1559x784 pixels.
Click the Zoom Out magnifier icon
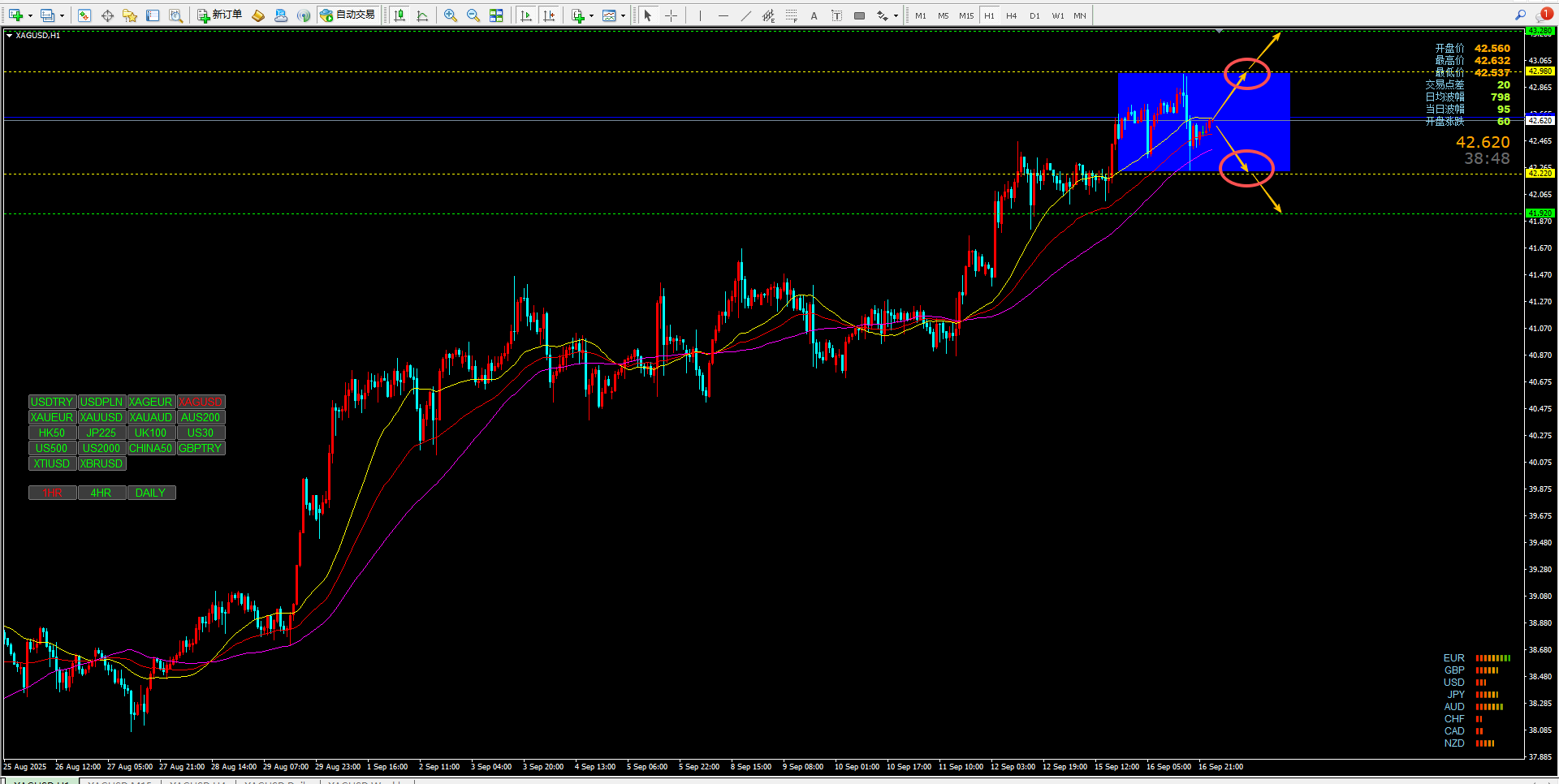click(473, 15)
